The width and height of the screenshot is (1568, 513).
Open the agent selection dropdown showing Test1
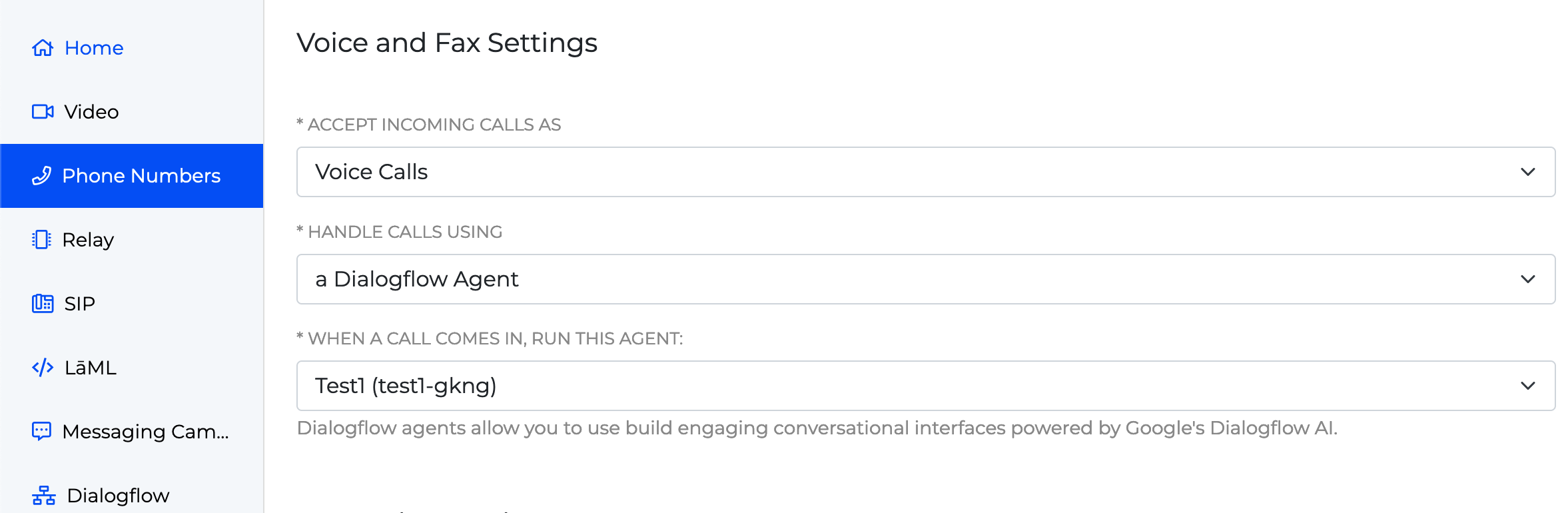tap(925, 385)
